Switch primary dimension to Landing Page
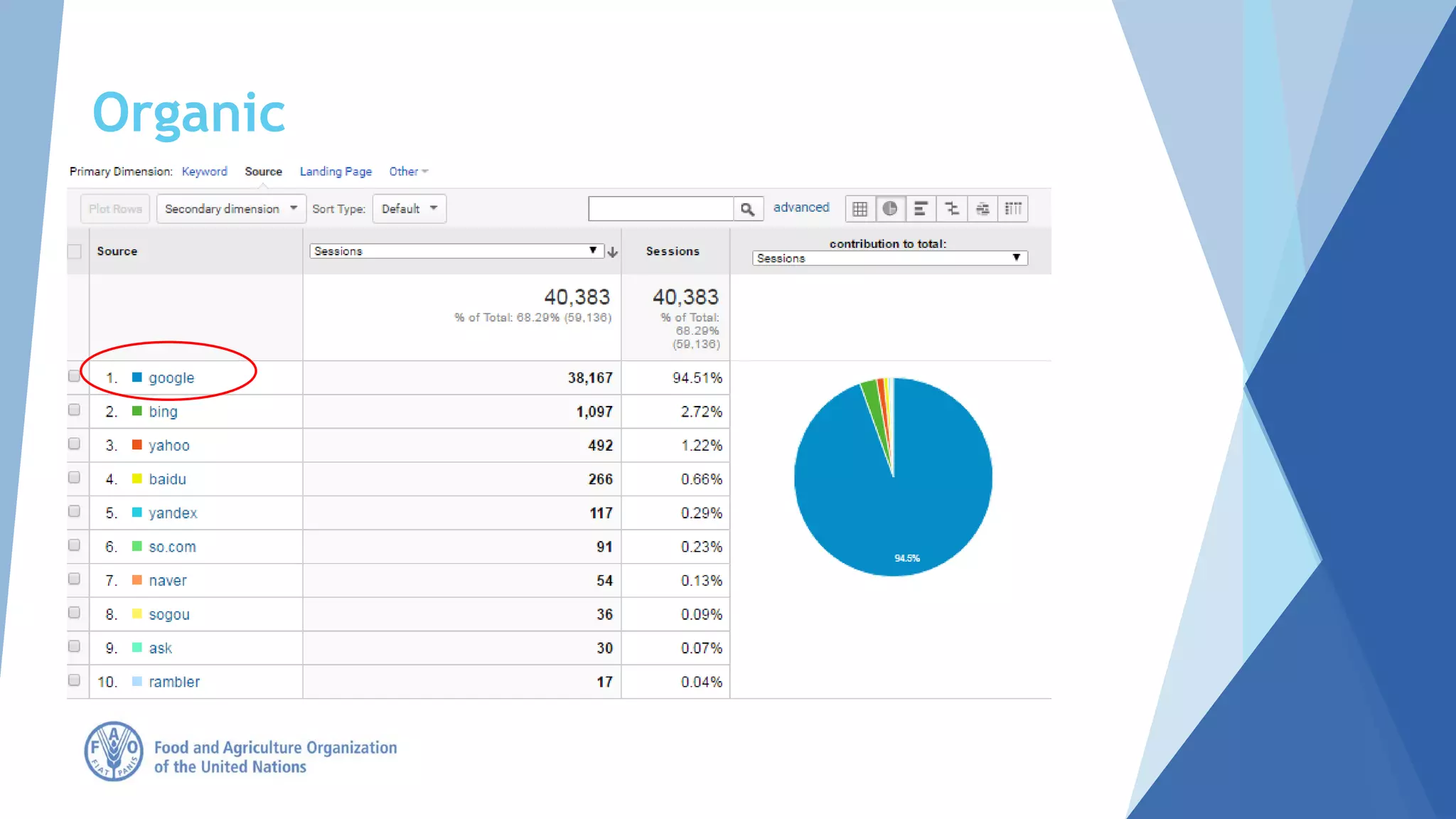The width and height of the screenshot is (1456, 819). click(336, 171)
